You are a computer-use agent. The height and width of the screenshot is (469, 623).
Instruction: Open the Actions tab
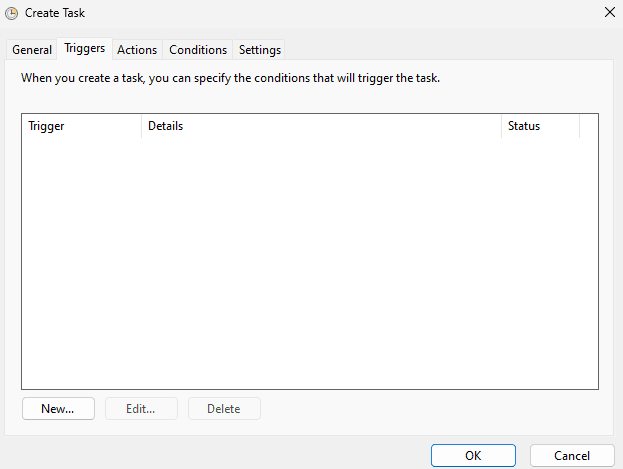pyautogui.click(x=137, y=50)
